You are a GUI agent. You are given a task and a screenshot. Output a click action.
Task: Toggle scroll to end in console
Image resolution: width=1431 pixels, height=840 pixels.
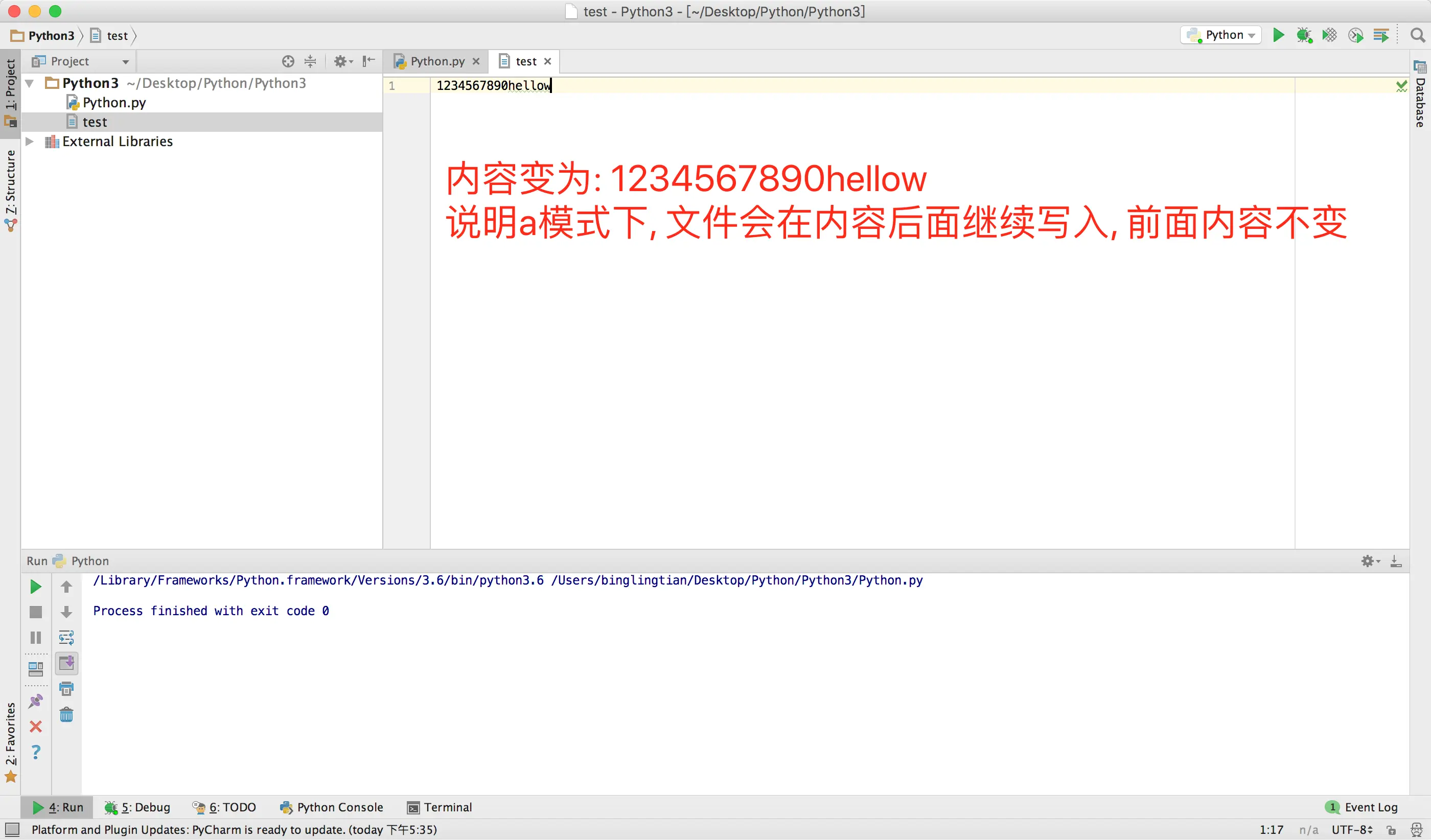pyautogui.click(x=66, y=663)
